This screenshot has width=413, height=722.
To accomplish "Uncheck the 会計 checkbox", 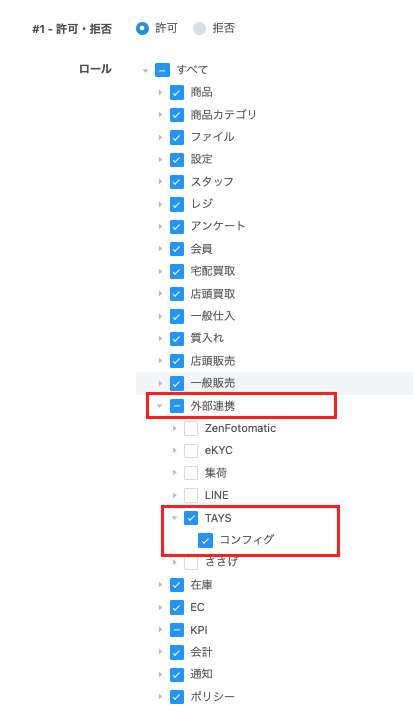I will (177, 652).
